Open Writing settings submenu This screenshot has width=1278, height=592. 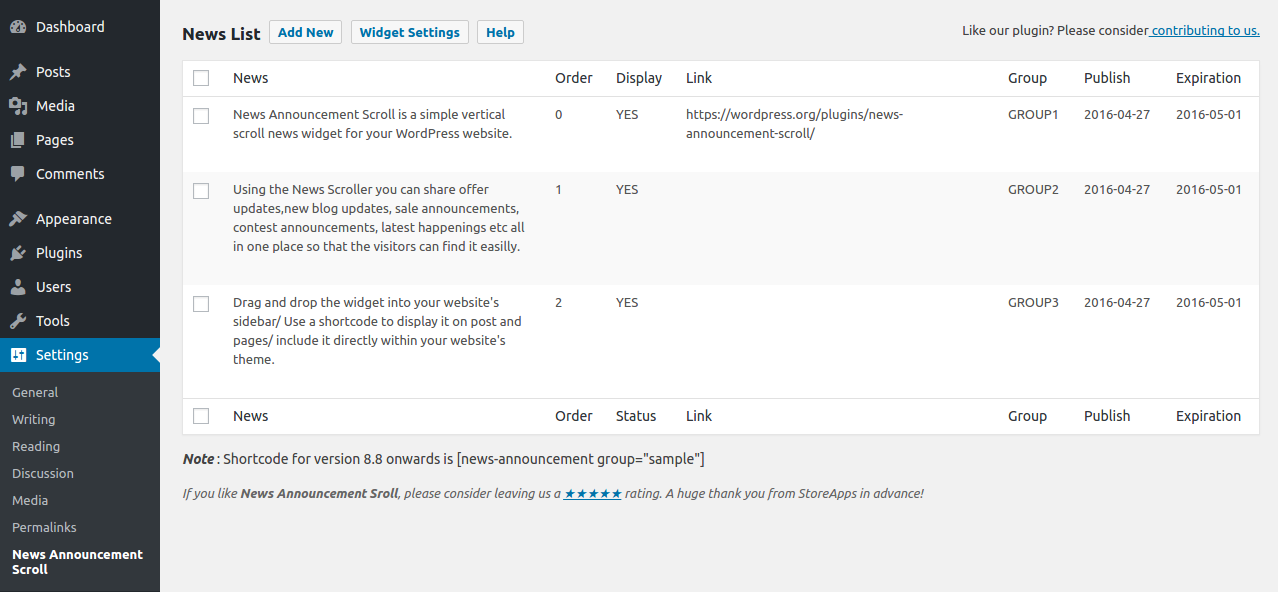(x=34, y=420)
